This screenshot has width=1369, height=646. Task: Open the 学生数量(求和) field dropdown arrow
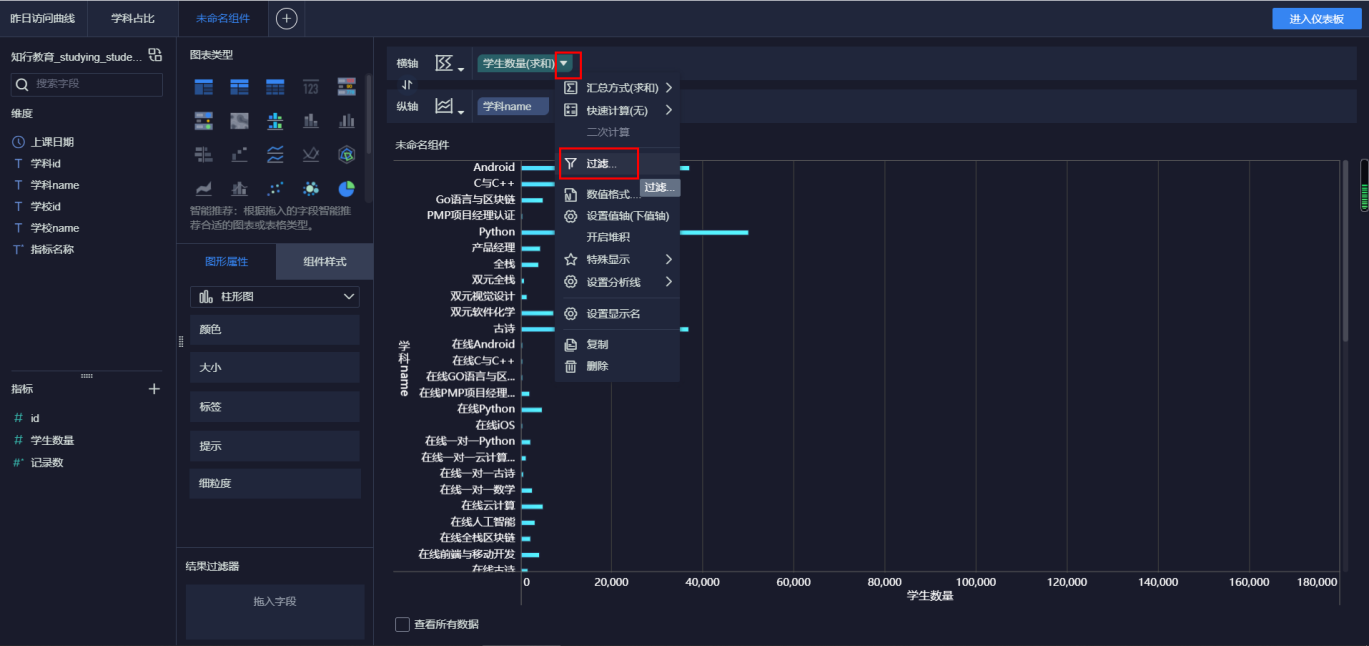coord(565,63)
